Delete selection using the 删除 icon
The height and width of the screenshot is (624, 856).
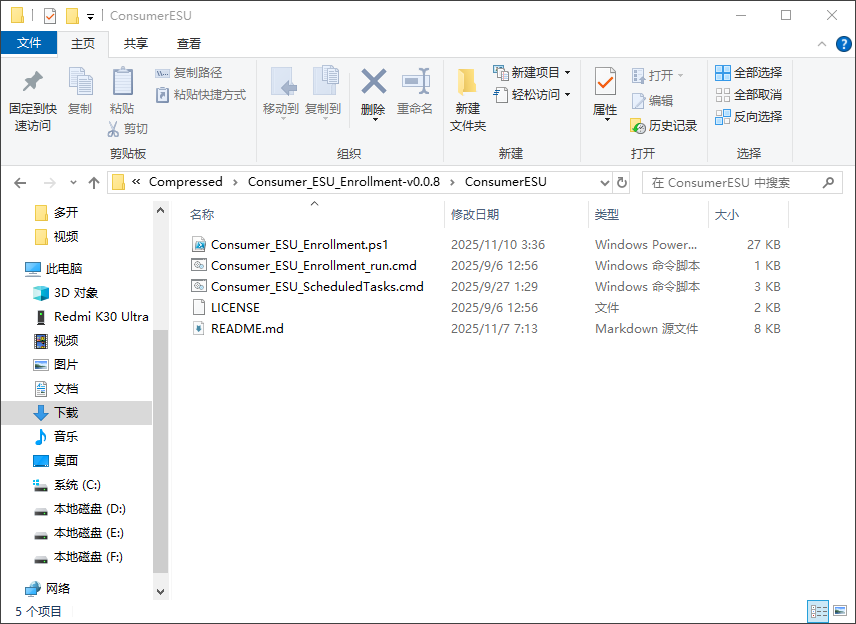coord(372,85)
